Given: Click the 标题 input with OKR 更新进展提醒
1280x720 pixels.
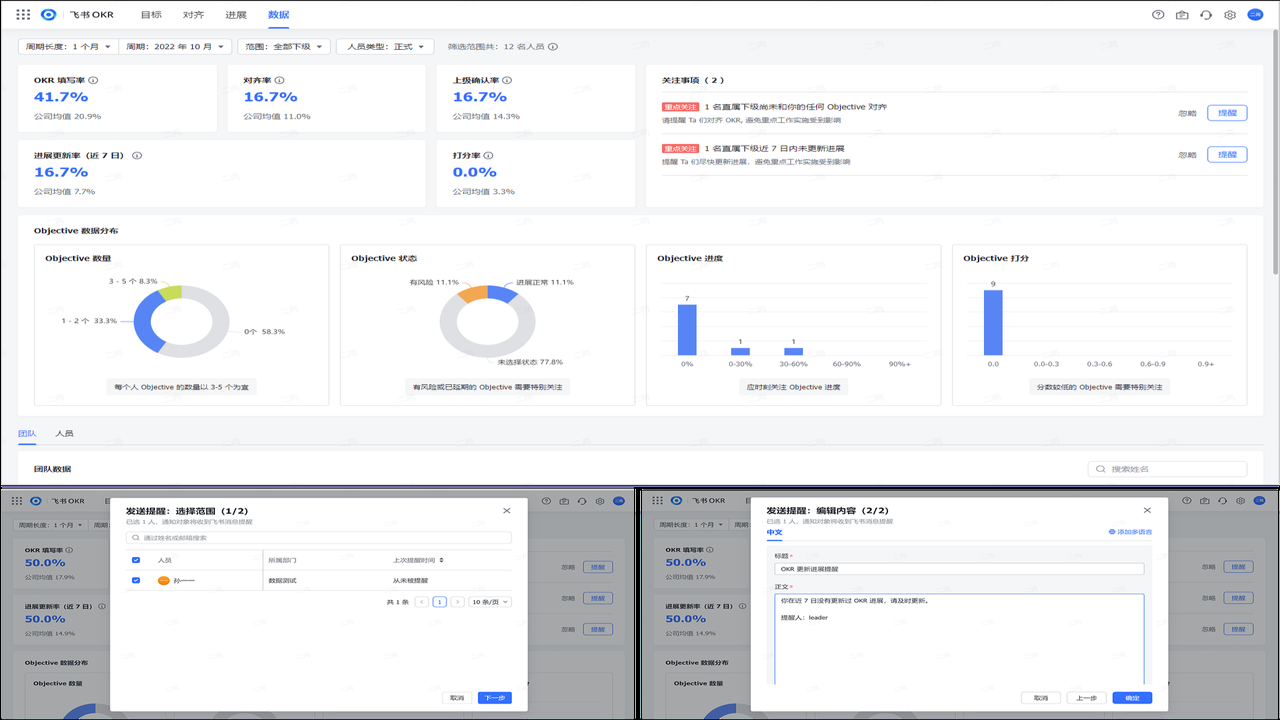Looking at the screenshot, I should 959,568.
